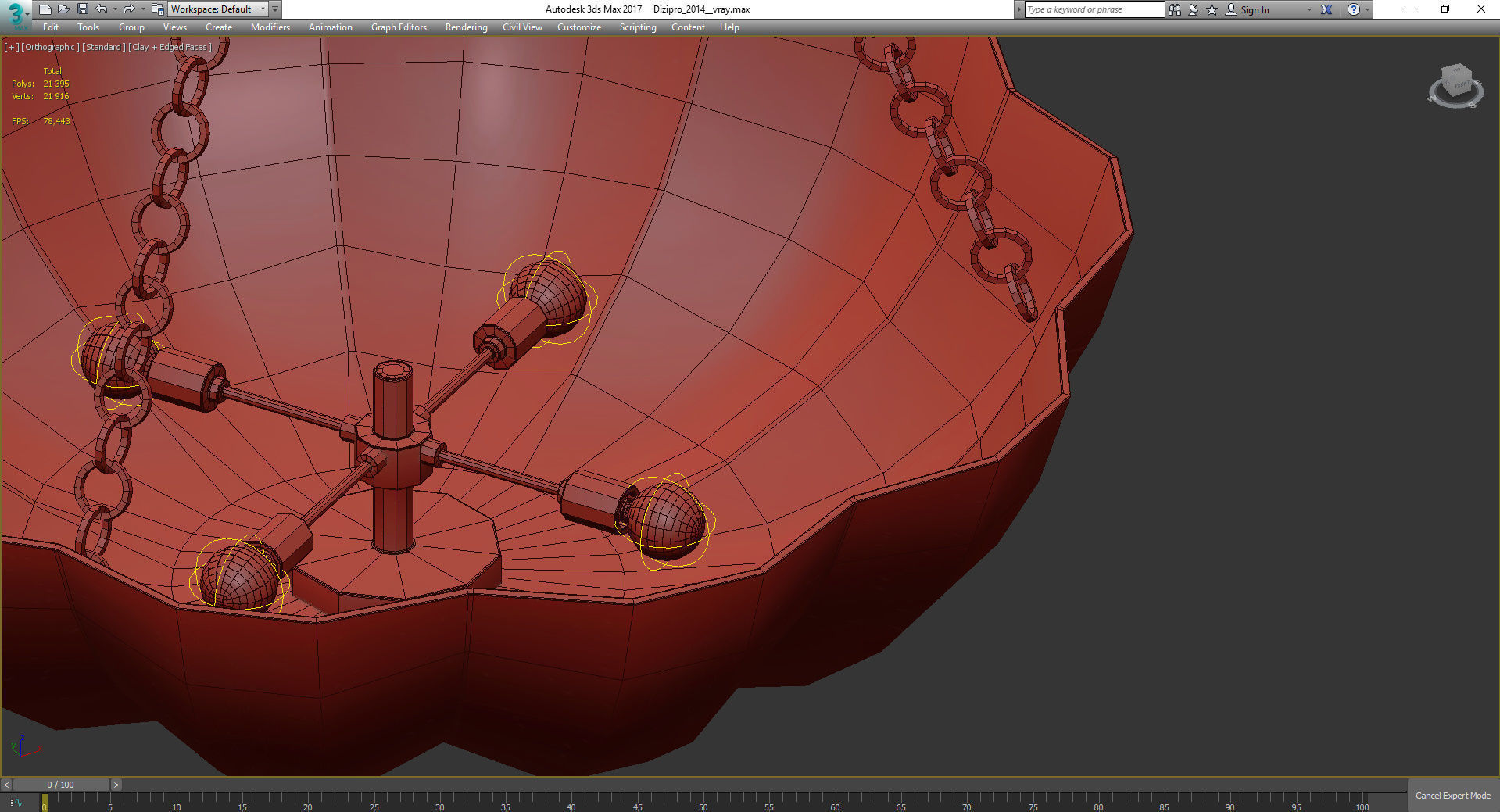Open the Views menu
1500x812 pixels.
click(175, 27)
